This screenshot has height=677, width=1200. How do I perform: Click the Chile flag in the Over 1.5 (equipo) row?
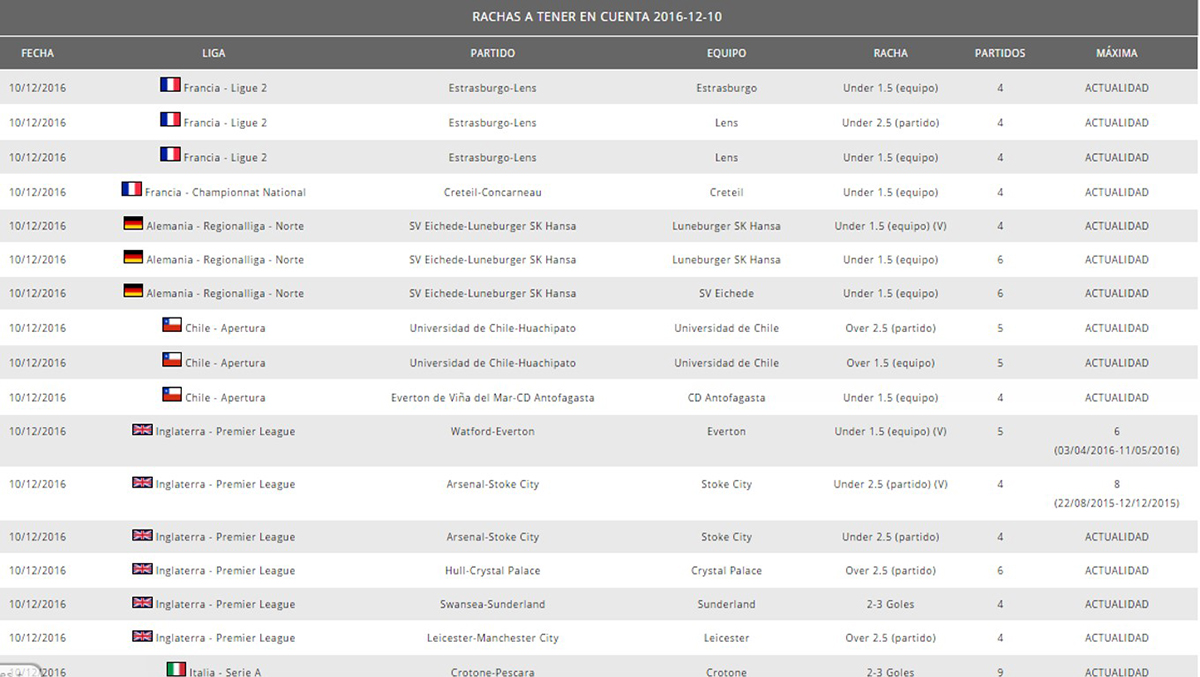[172, 360]
